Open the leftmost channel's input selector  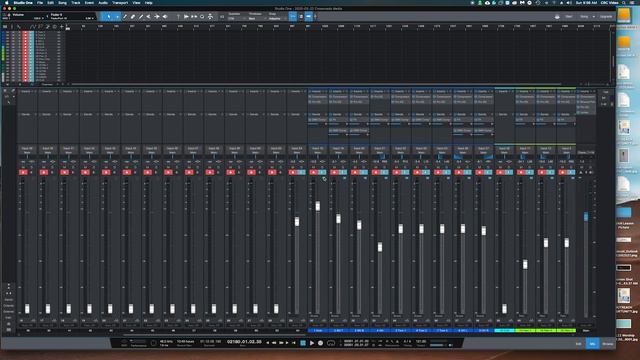coord(27,149)
